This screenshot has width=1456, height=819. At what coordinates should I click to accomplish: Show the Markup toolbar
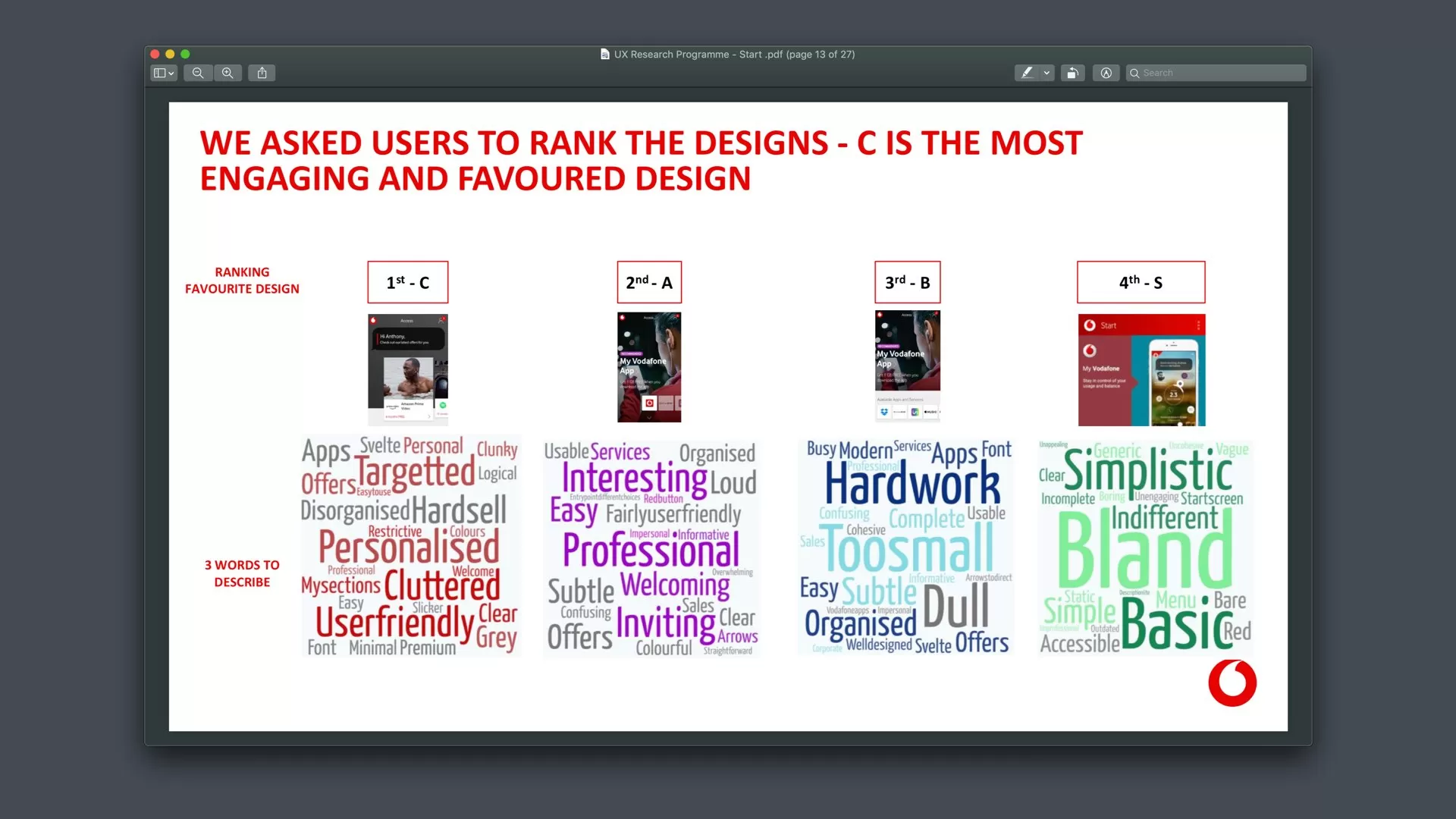pos(1106,73)
